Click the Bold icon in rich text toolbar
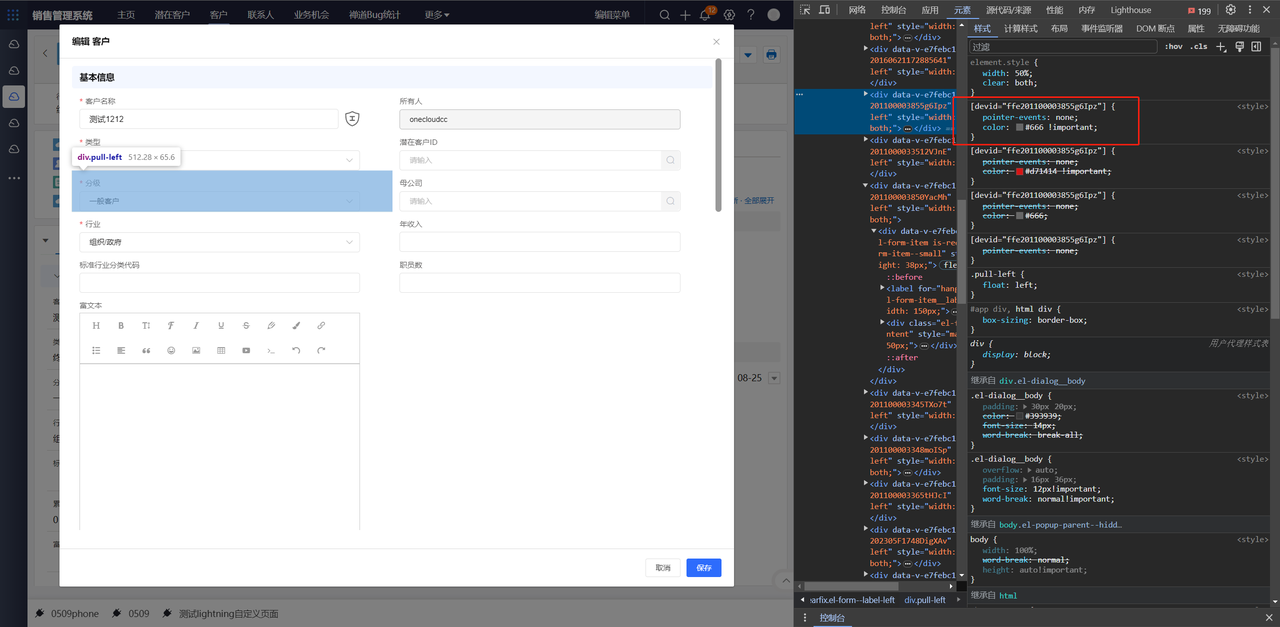 point(121,326)
